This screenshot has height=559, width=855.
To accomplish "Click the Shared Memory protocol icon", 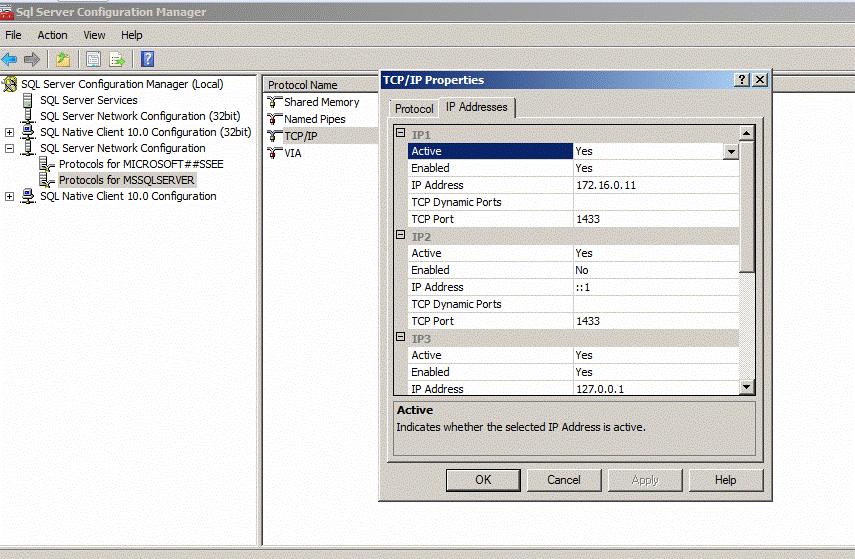I will [274, 102].
